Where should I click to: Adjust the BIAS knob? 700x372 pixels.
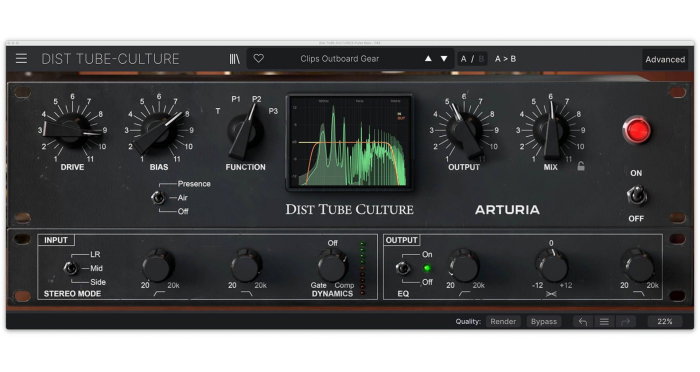tap(158, 130)
